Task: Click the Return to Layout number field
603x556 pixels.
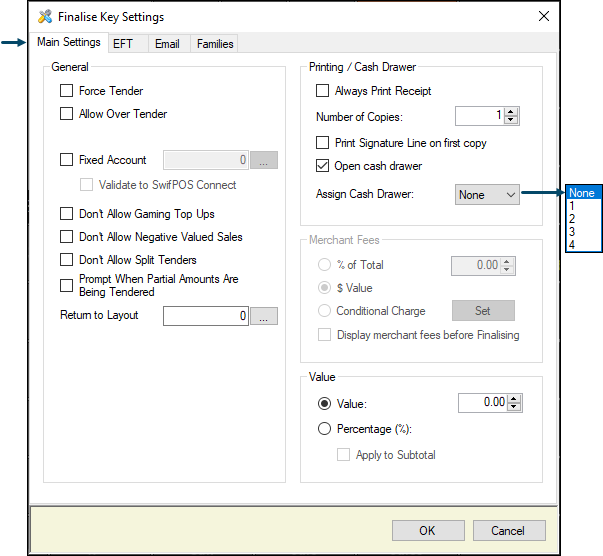Action: click(206, 316)
